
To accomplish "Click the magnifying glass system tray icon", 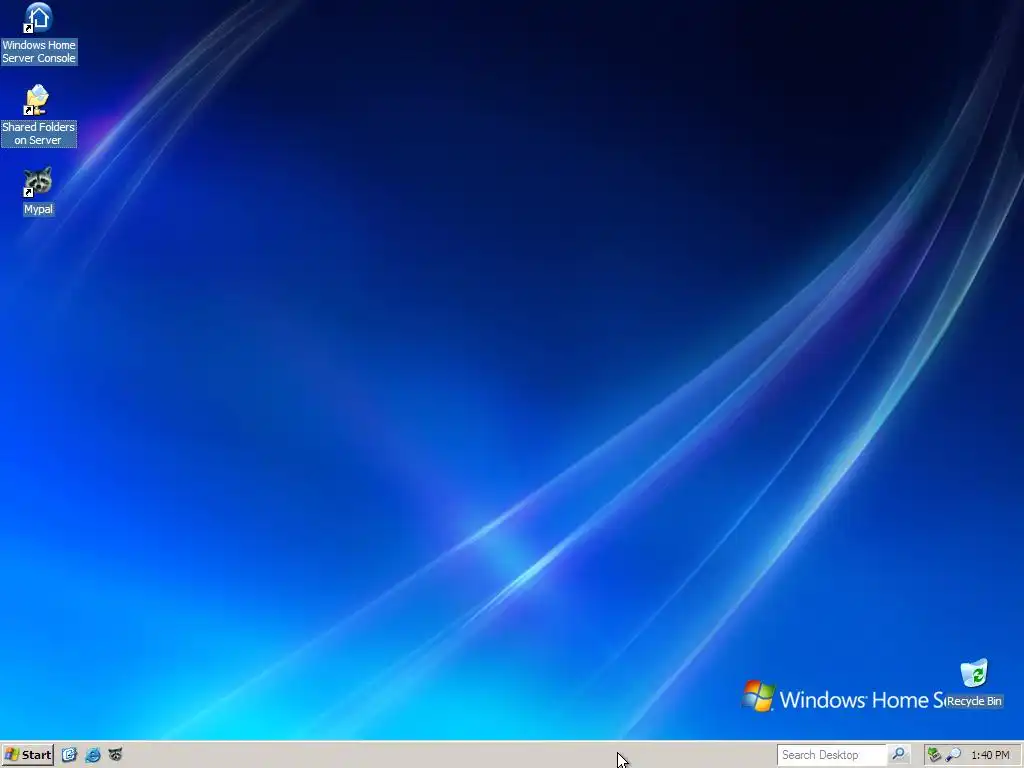I will [953, 755].
